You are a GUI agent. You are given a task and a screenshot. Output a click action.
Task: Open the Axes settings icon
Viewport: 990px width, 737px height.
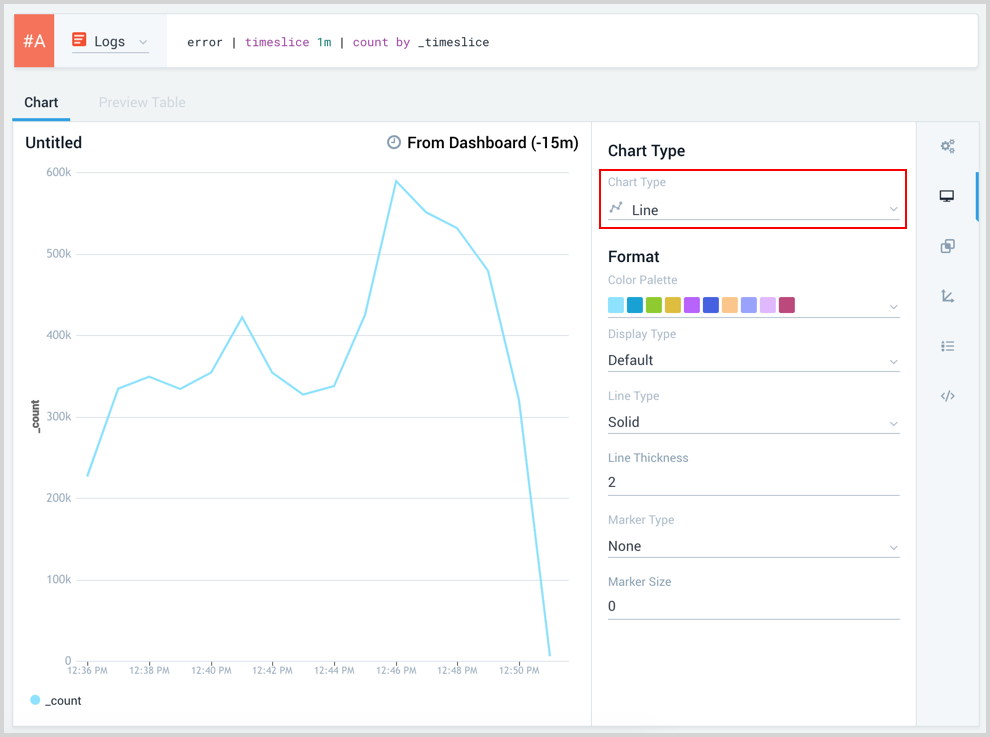(947, 296)
